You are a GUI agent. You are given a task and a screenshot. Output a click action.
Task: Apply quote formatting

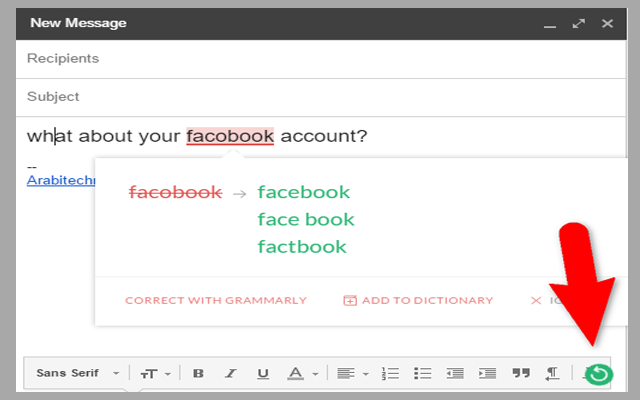point(519,373)
